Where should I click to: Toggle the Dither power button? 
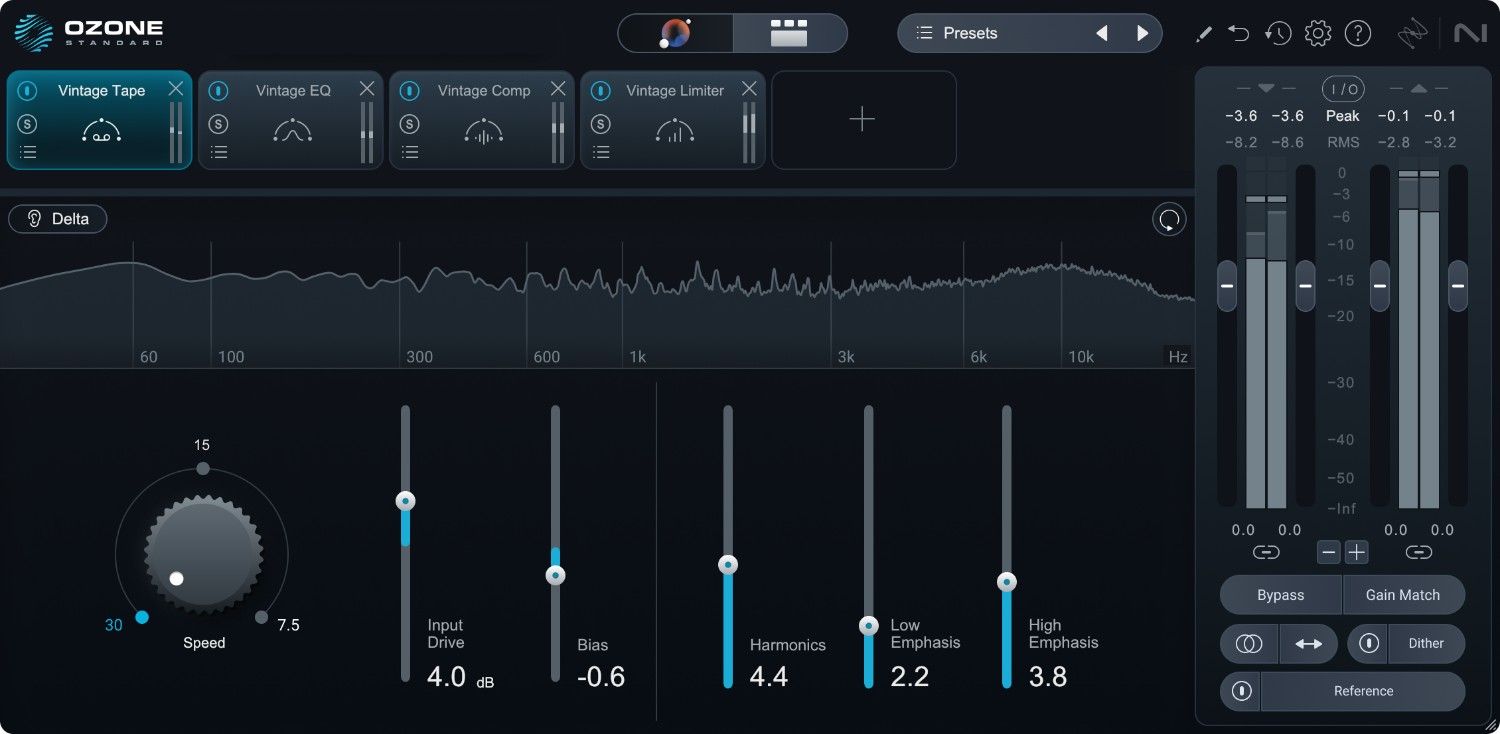(1369, 644)
